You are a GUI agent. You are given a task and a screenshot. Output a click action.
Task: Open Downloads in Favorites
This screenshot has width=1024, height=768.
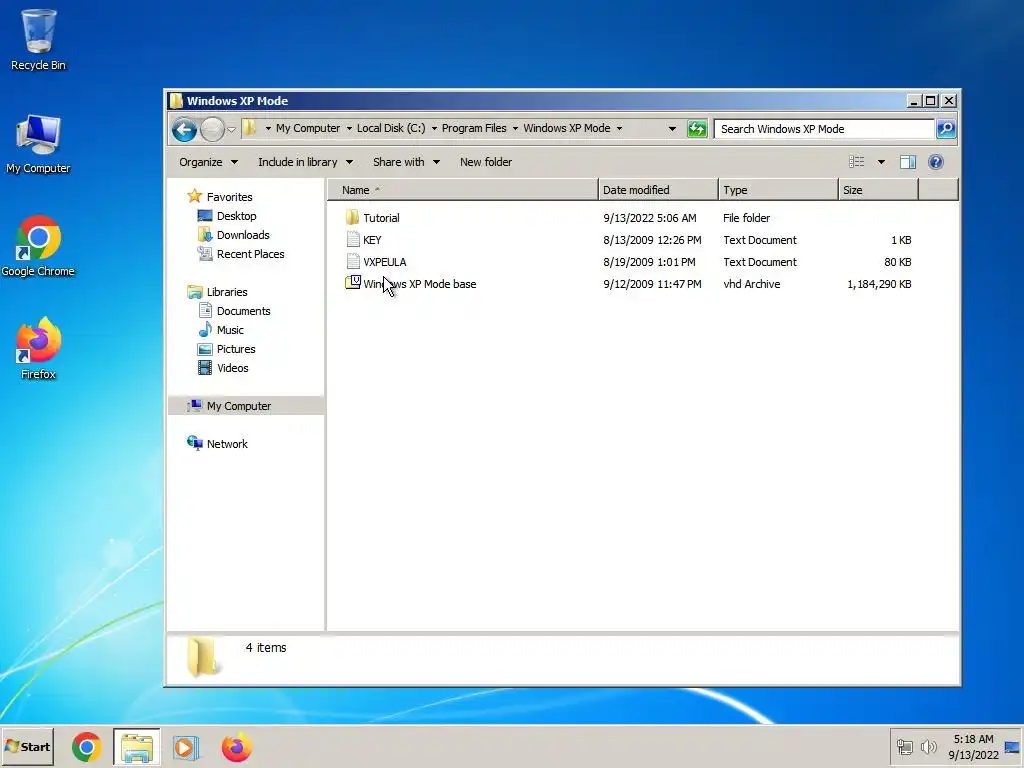click(243, 234)
